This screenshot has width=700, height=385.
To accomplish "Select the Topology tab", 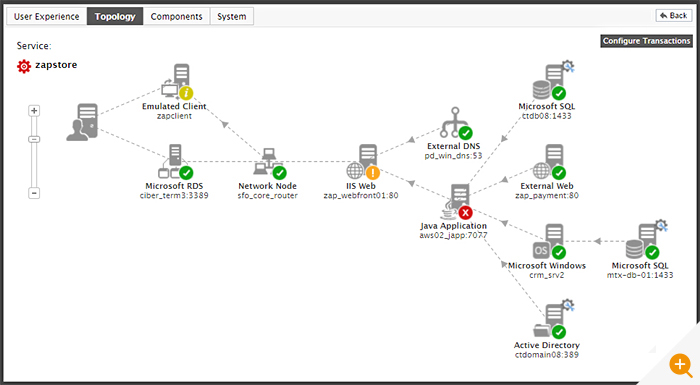I will pos(115,17).
